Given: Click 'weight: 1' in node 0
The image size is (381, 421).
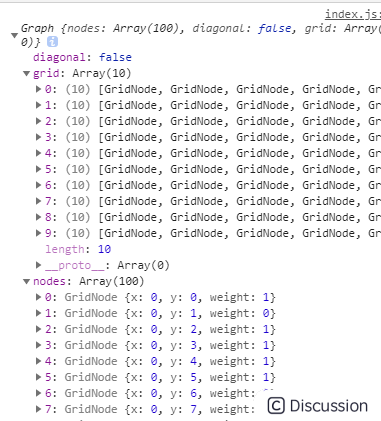Looking at the screenshot, I should click(239, 297).
